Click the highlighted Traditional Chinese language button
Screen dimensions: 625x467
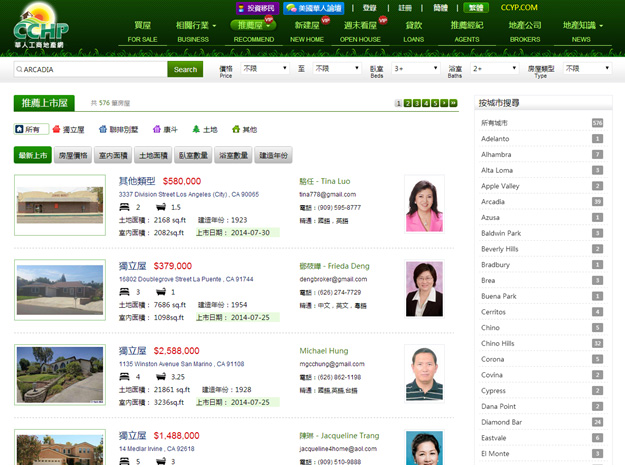(476, 8)
